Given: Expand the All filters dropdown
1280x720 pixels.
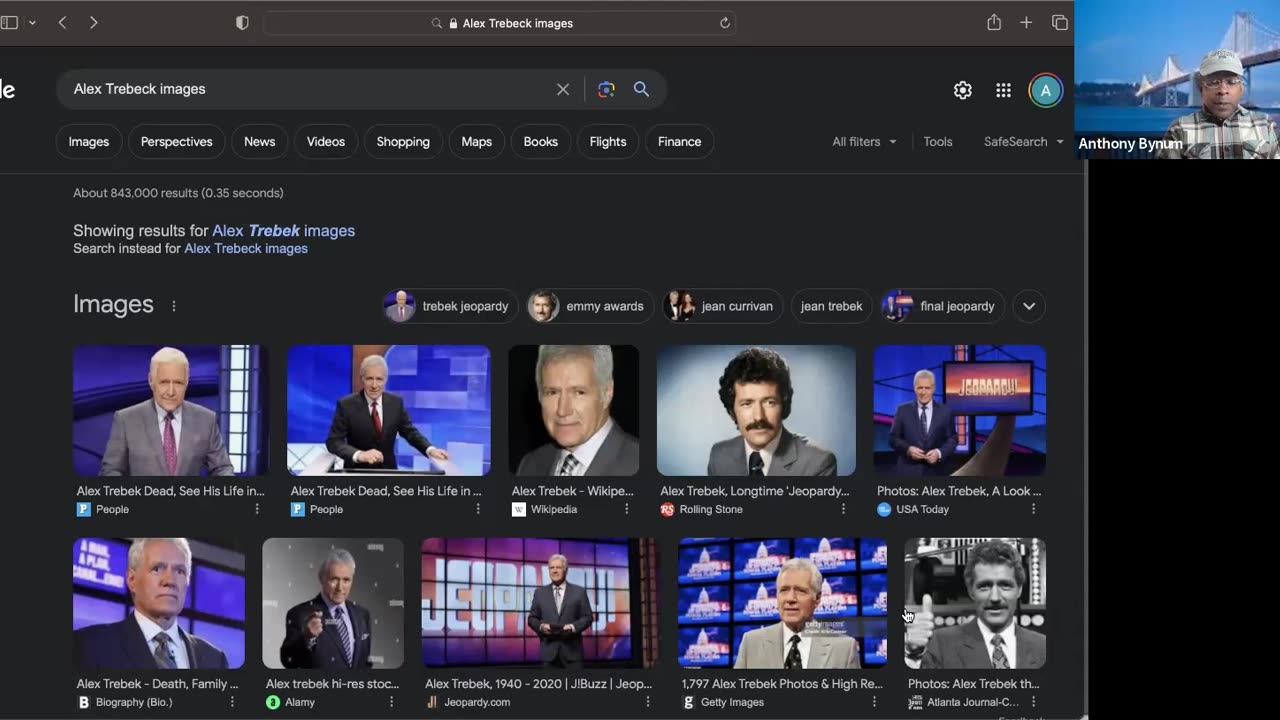Looking at the screenshot, I should [x=864, y=142].
